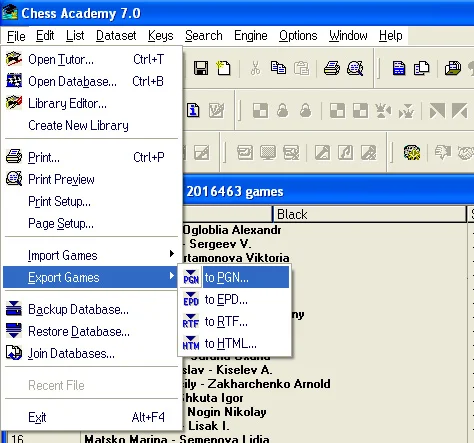474x443 pixels.
Task: Click the EPD export icon in submenu
Action: pos(191,299)
